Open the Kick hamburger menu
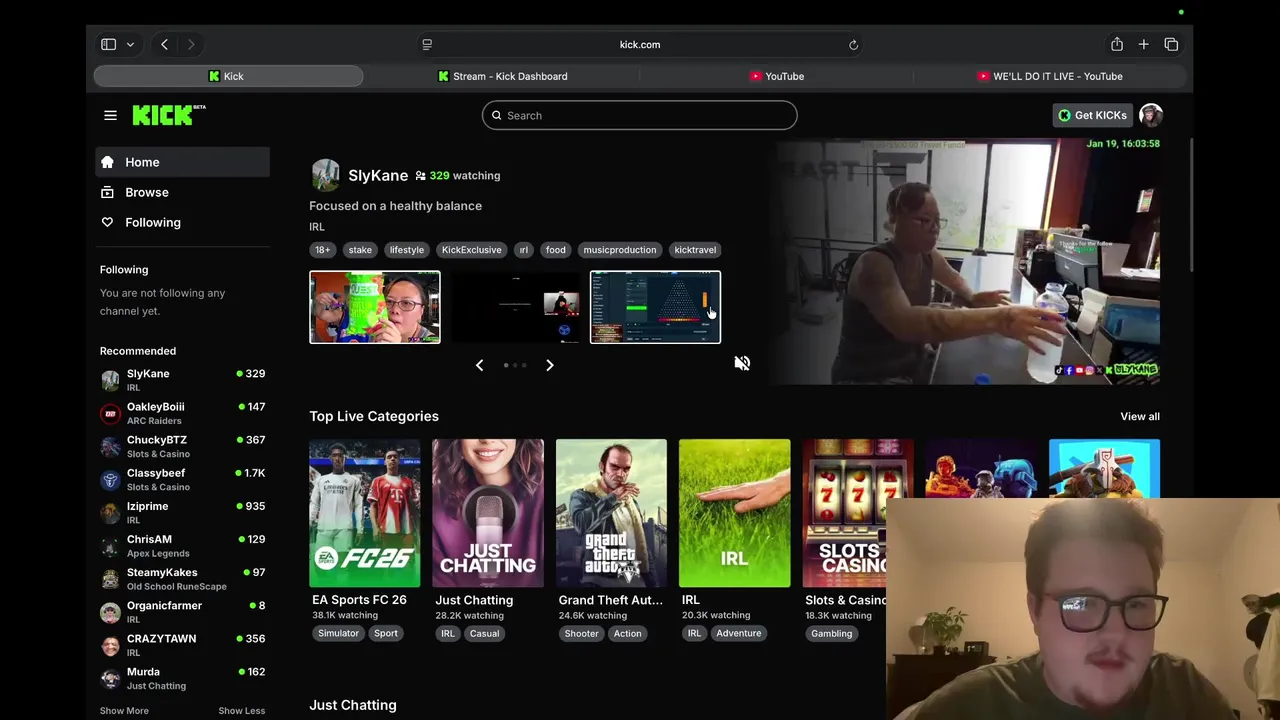Viewport: 1280px width, 720px height. click(x=110, y=115)
